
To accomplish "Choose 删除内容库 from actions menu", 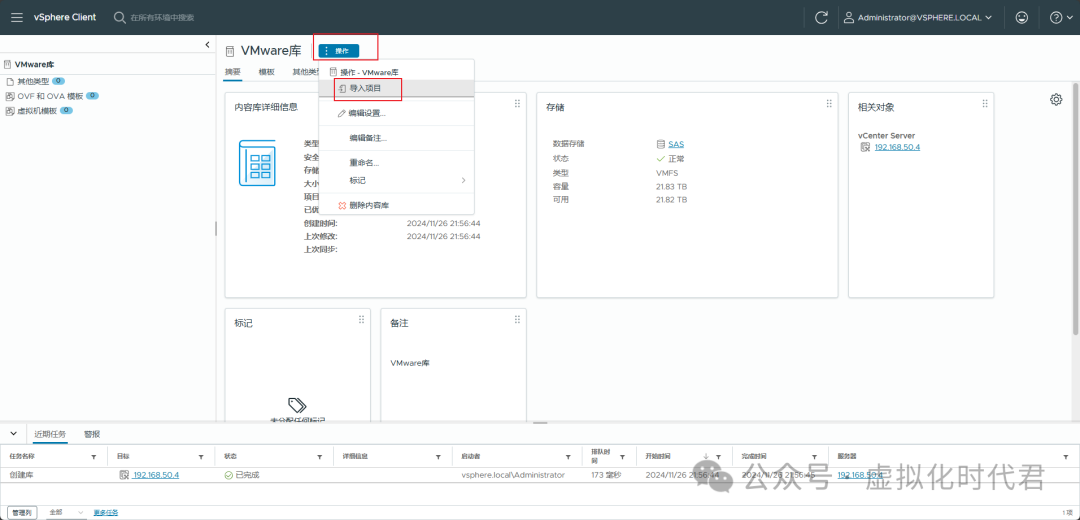I will point(396,205).
